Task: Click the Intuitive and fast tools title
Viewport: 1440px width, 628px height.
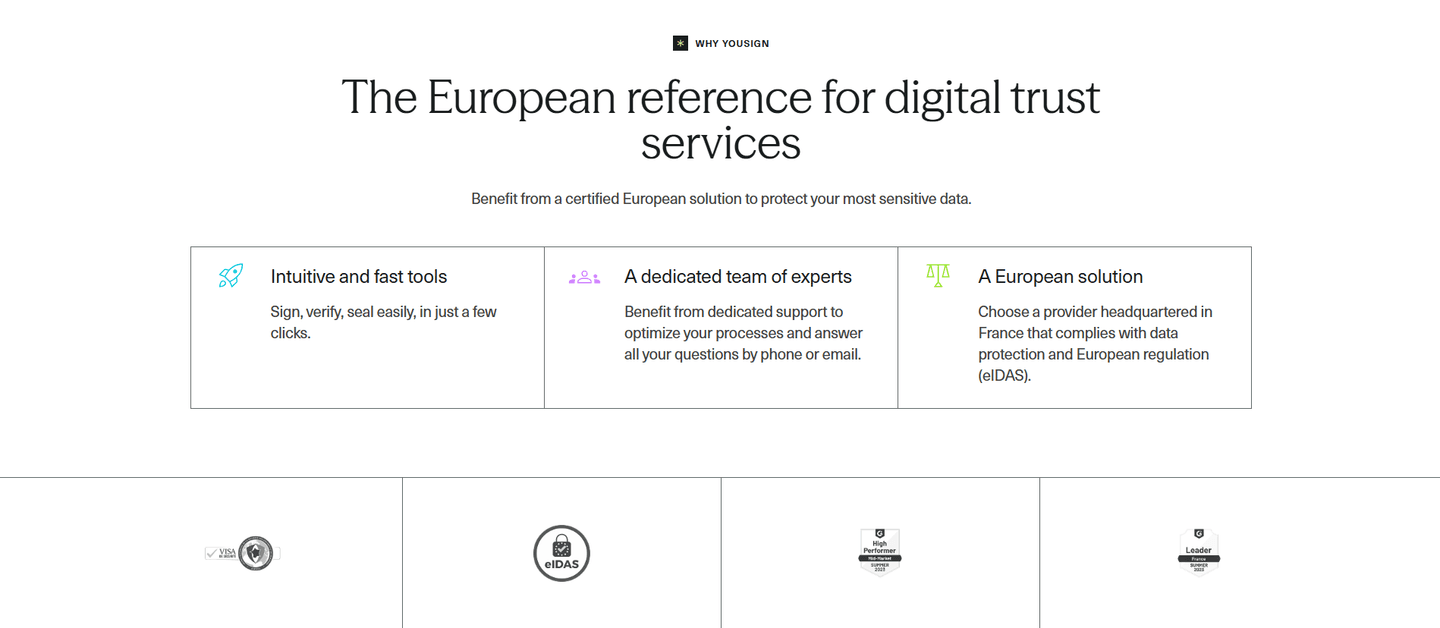Action: point(359,277)
